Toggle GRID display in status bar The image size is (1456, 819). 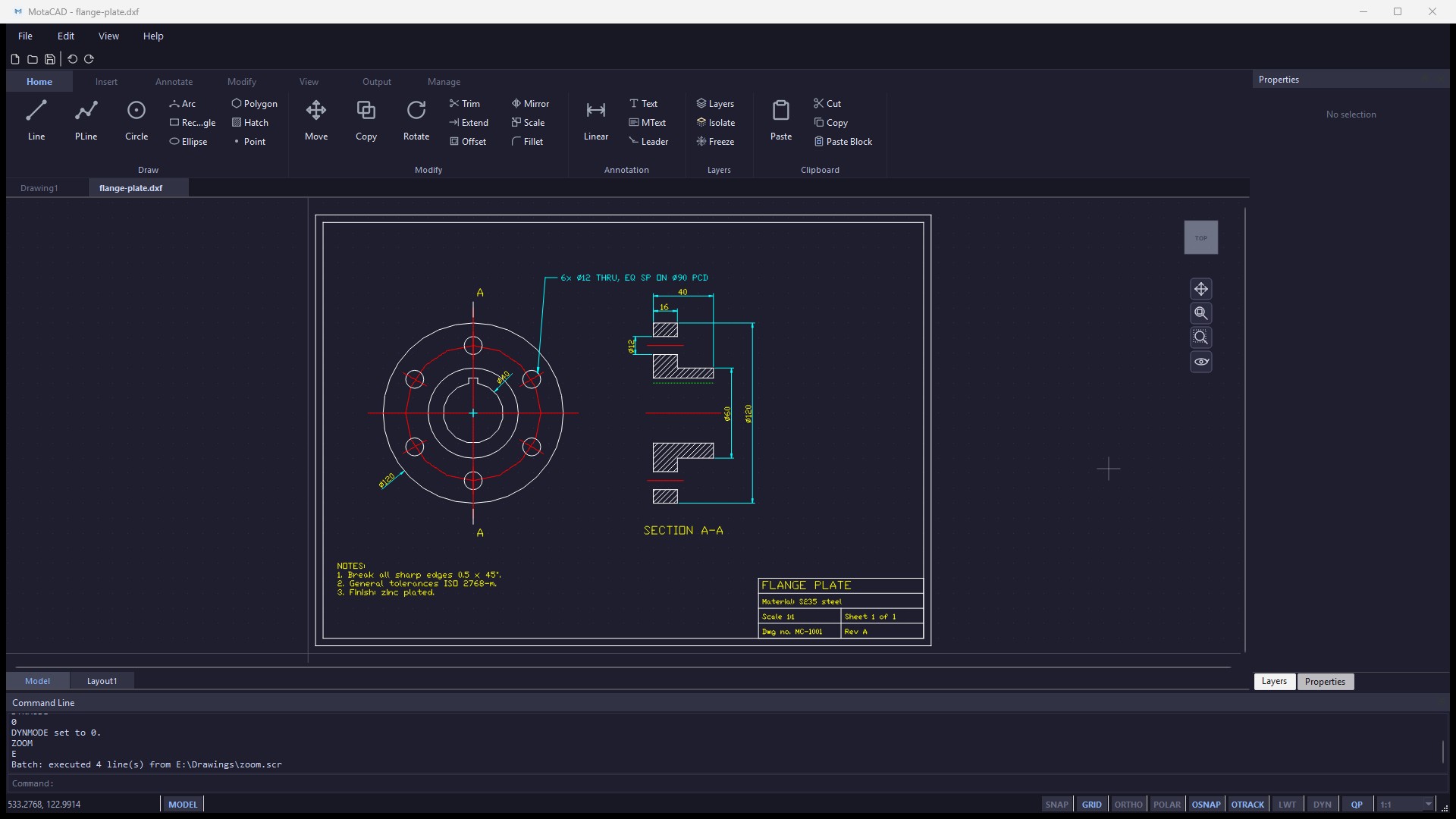[x=1091, y=805]
